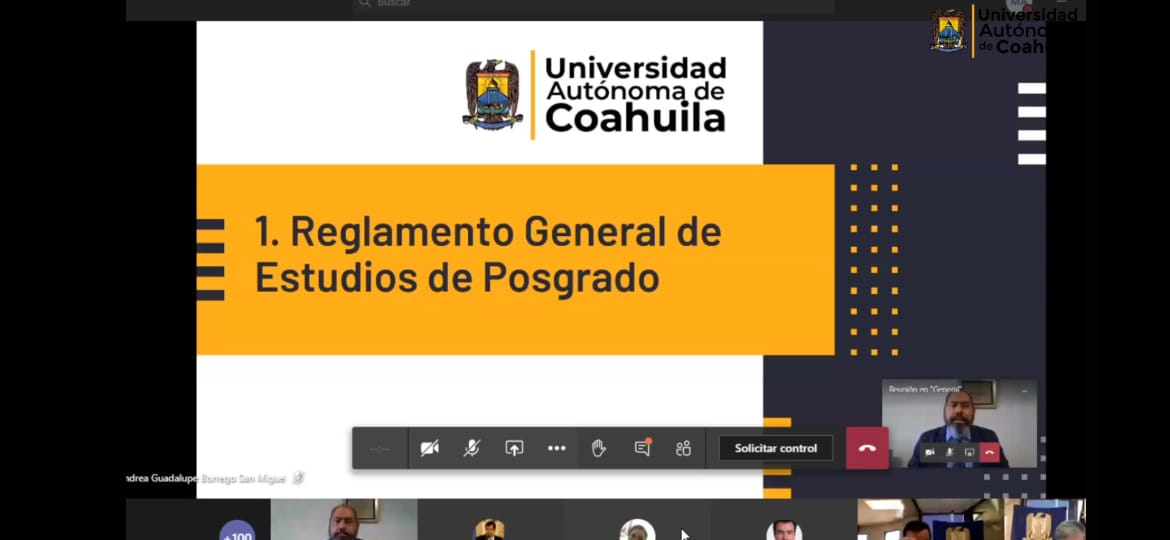Open the +100 more participants bubble

(237, 532)
